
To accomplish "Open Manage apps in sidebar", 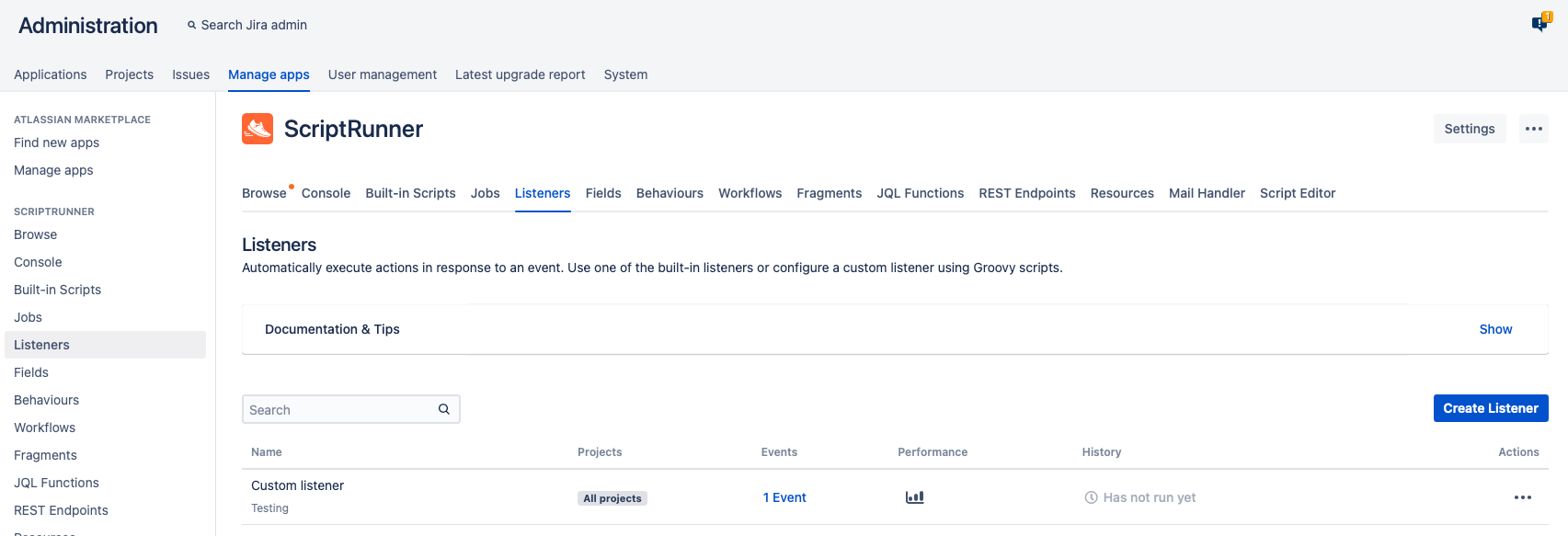I will (x=53, y=170).
